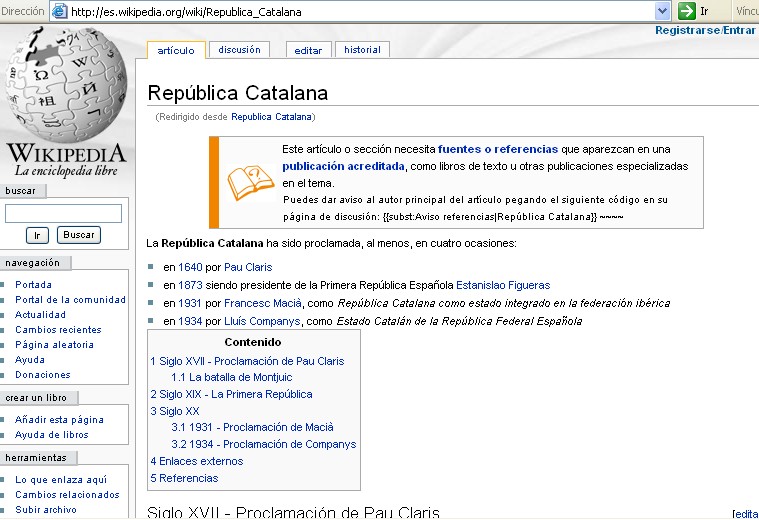Screen dimensions: 759x520
Task: Open the 1931 year link
Action: [x=189, y=303]
